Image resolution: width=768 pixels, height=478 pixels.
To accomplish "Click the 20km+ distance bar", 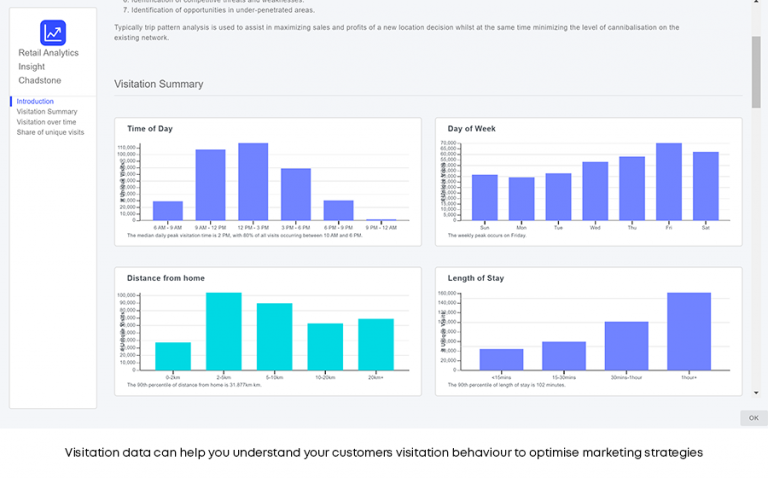I will point(376,344).
